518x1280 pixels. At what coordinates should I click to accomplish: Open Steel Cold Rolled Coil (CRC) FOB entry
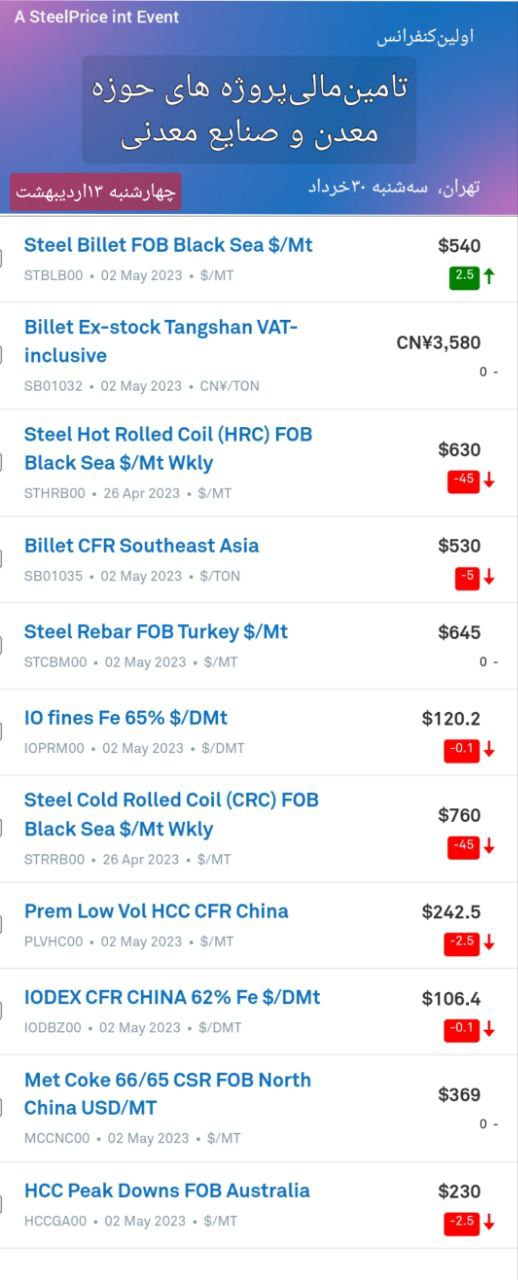tap(171, 814)
